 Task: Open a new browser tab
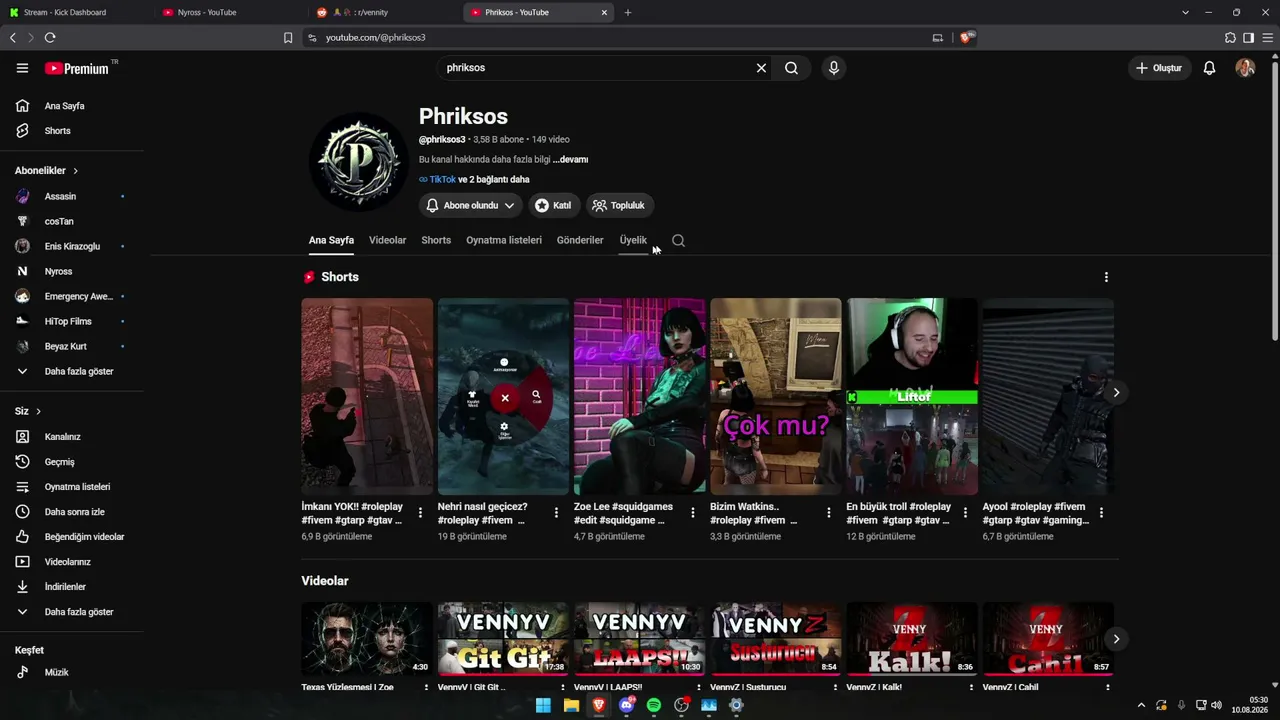point(628,12)
